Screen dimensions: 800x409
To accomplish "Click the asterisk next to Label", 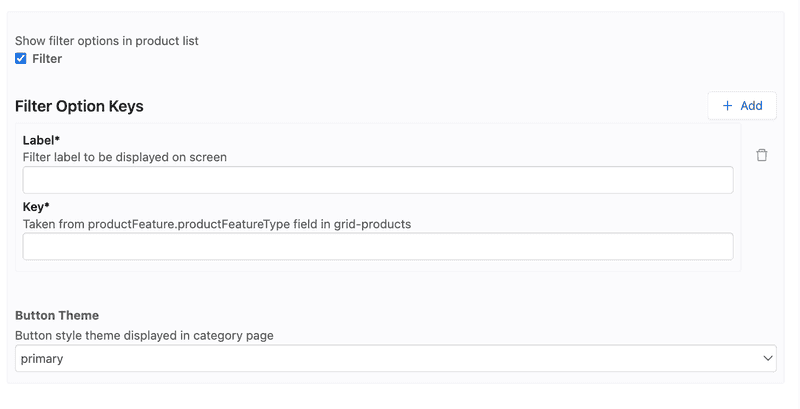I will [57, 139].
